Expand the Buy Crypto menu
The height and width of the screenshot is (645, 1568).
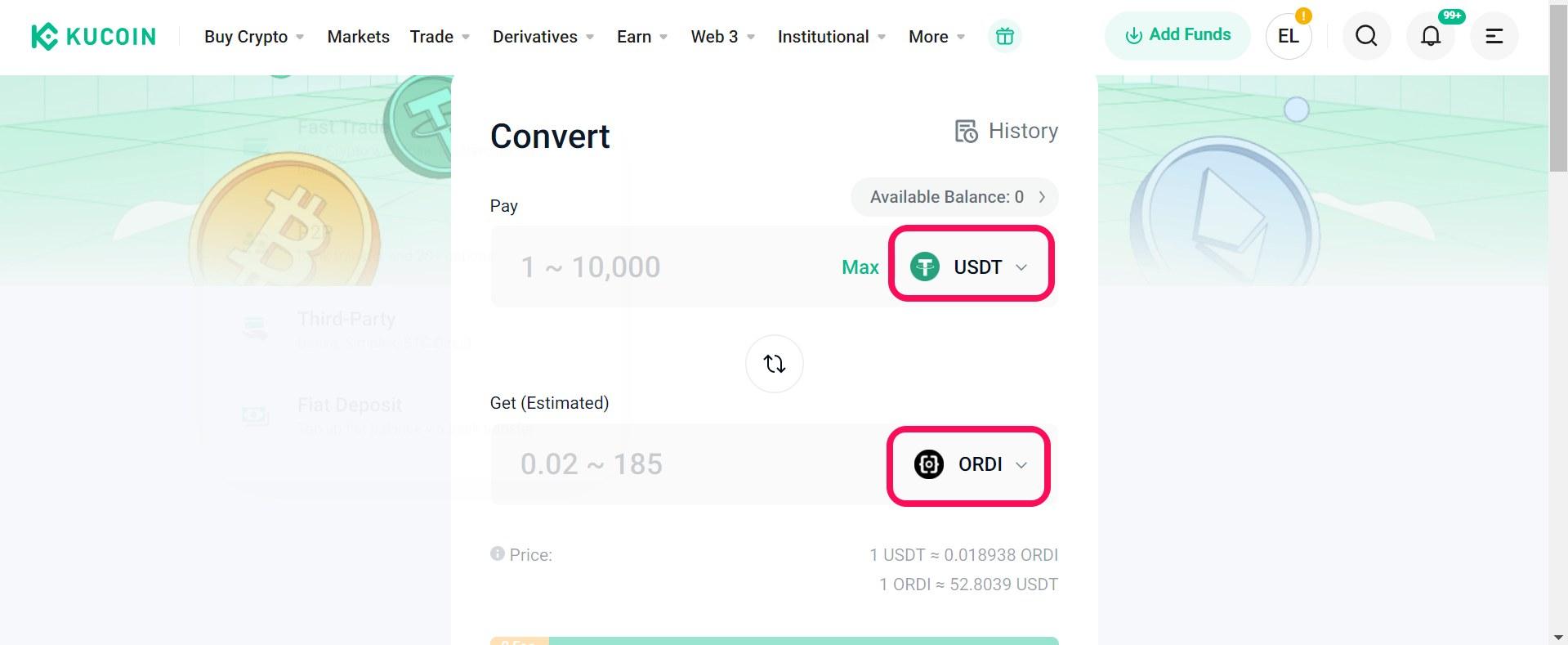pyautogui.click(x=254, y=37)
